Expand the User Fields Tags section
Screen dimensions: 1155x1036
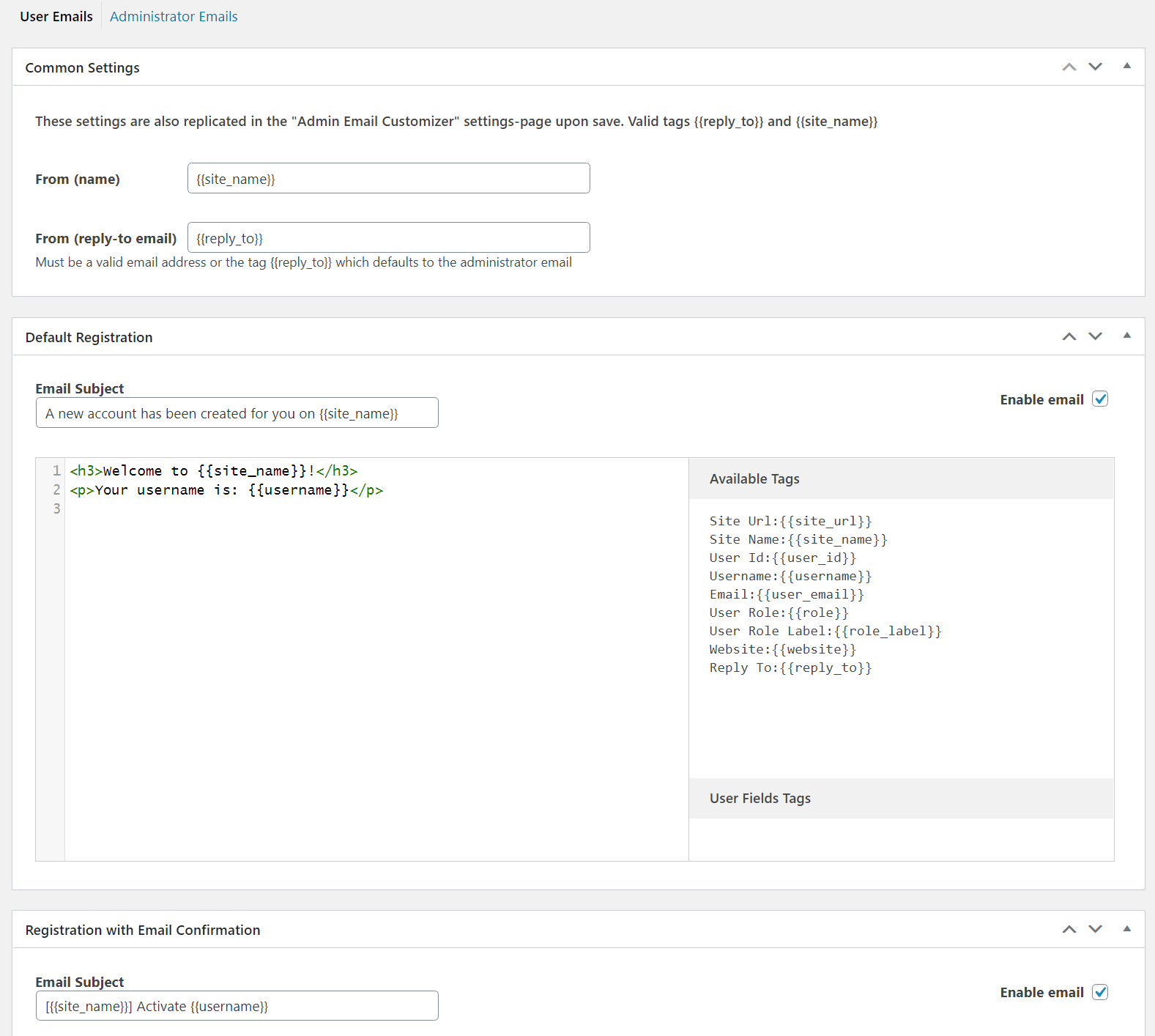click(901, 798)
